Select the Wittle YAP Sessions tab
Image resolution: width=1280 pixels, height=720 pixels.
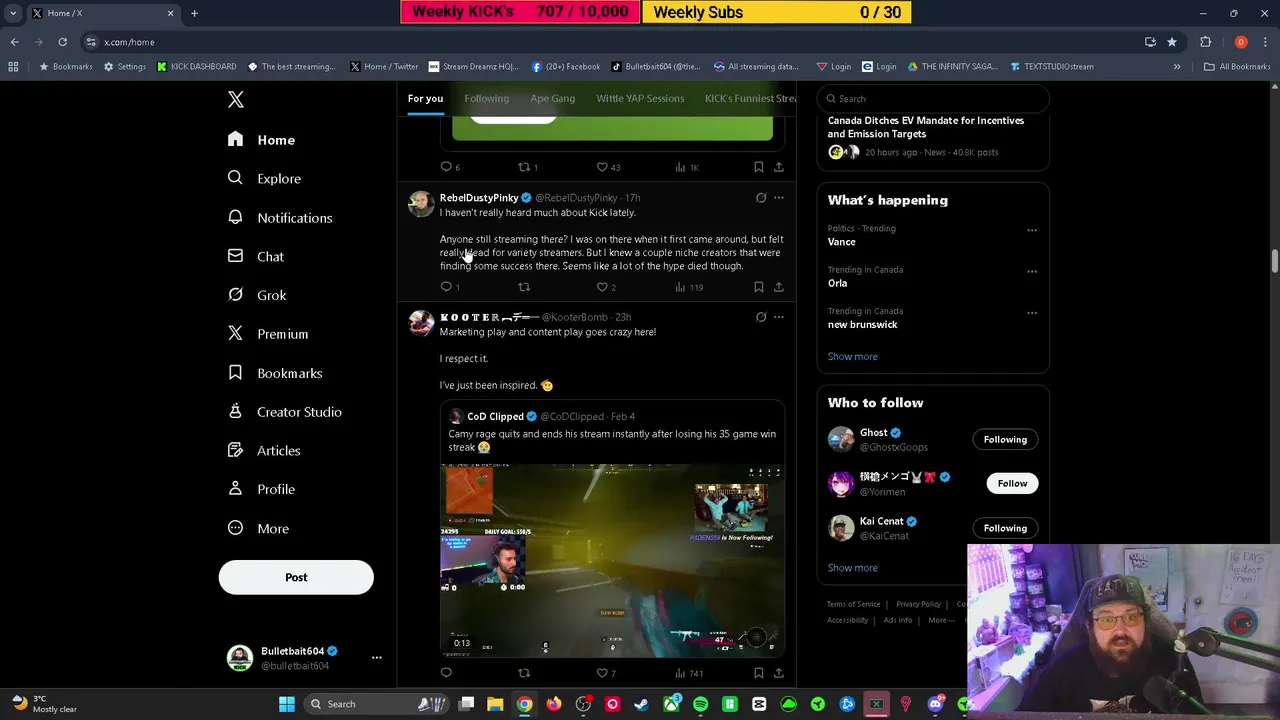(x=640, y=98)
